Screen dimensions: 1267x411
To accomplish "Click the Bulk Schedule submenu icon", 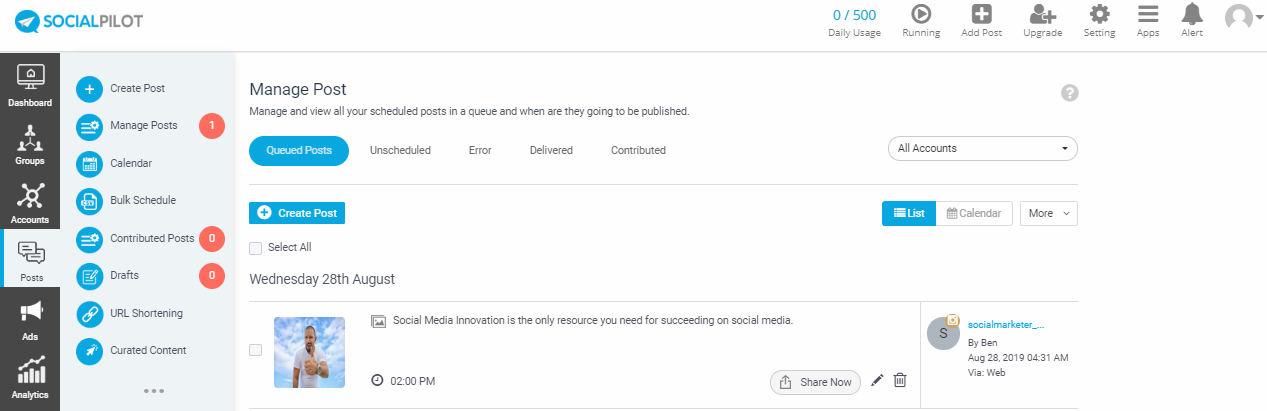I will [90, 200].
